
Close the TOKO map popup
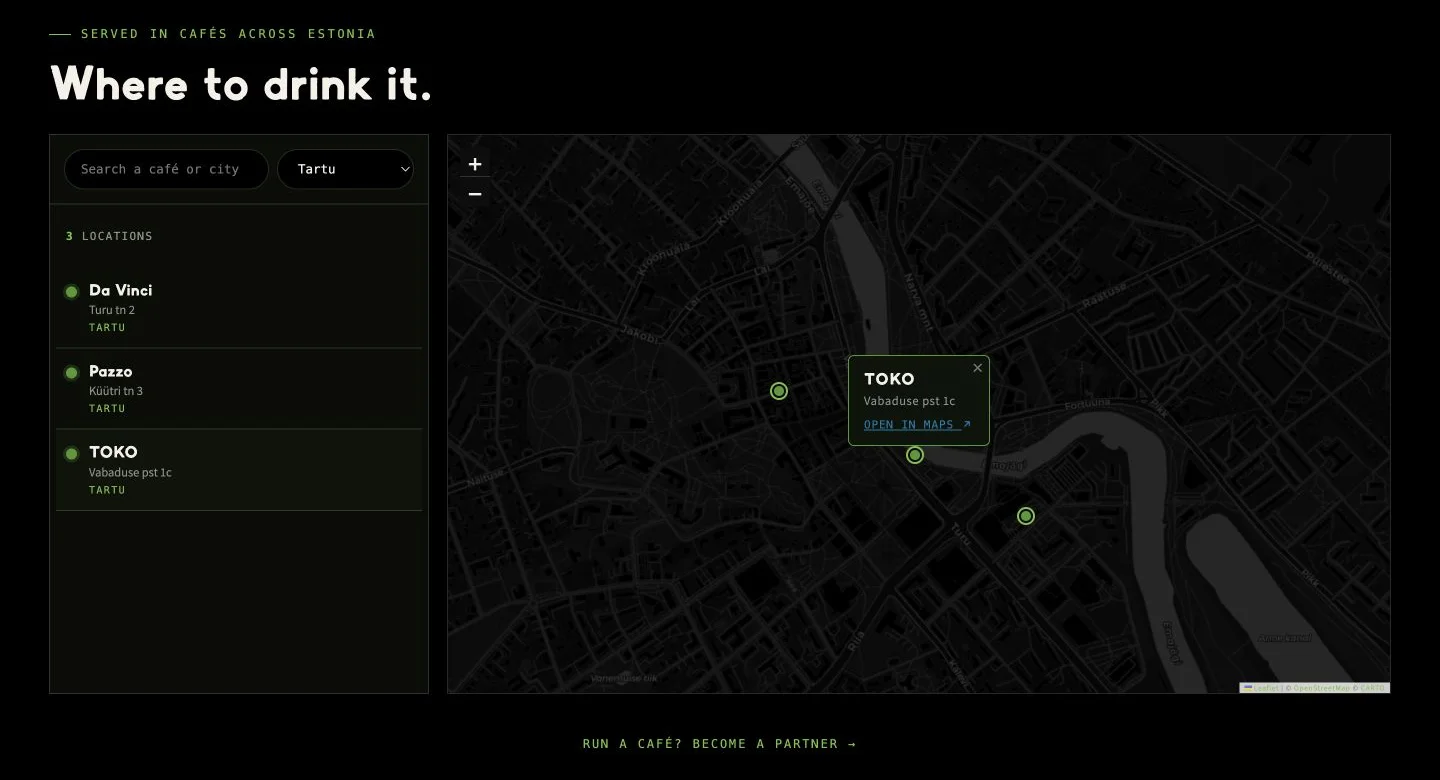pos(978,368)
